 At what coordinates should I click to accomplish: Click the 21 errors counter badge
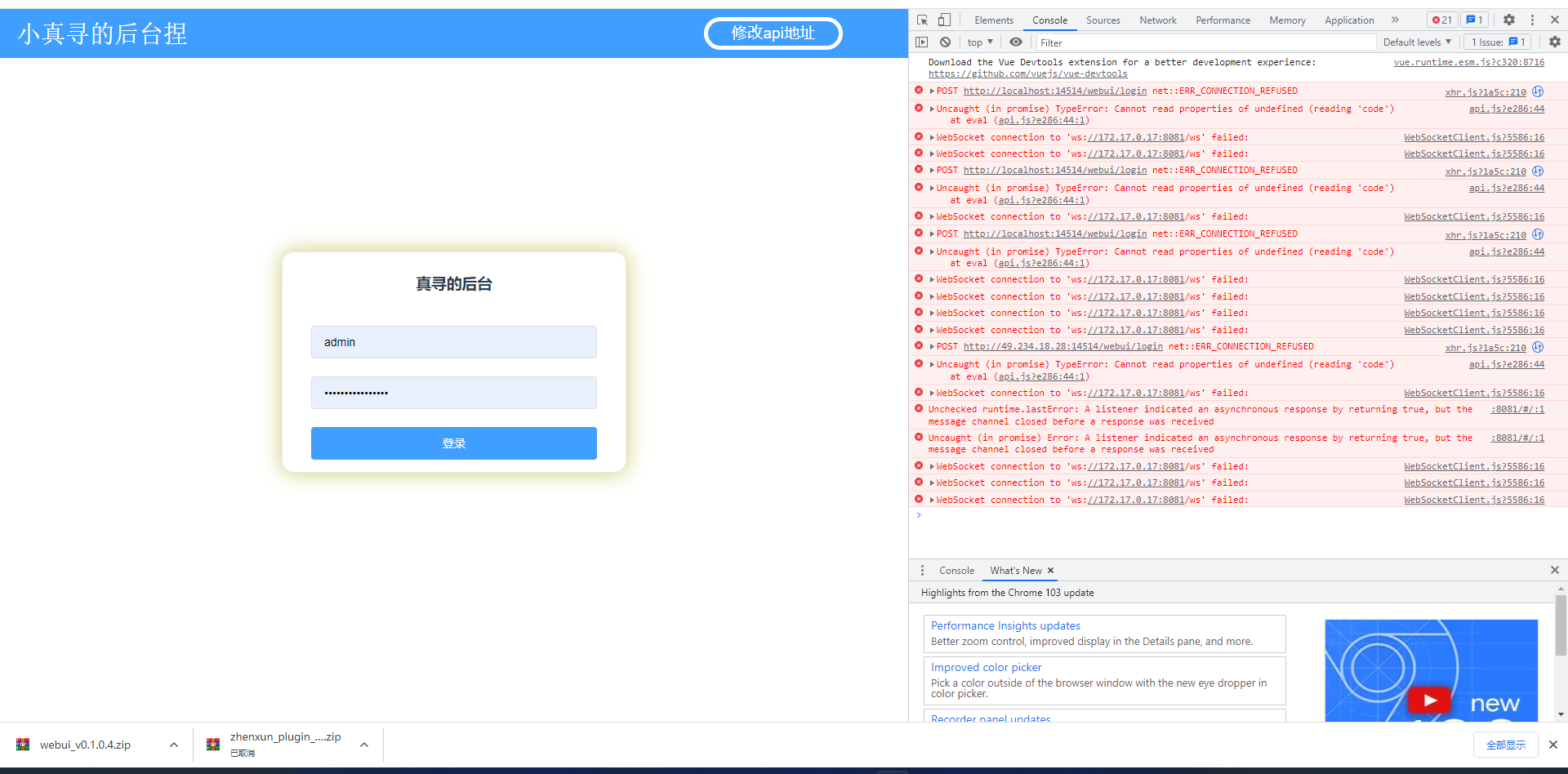click(1442, 20)
